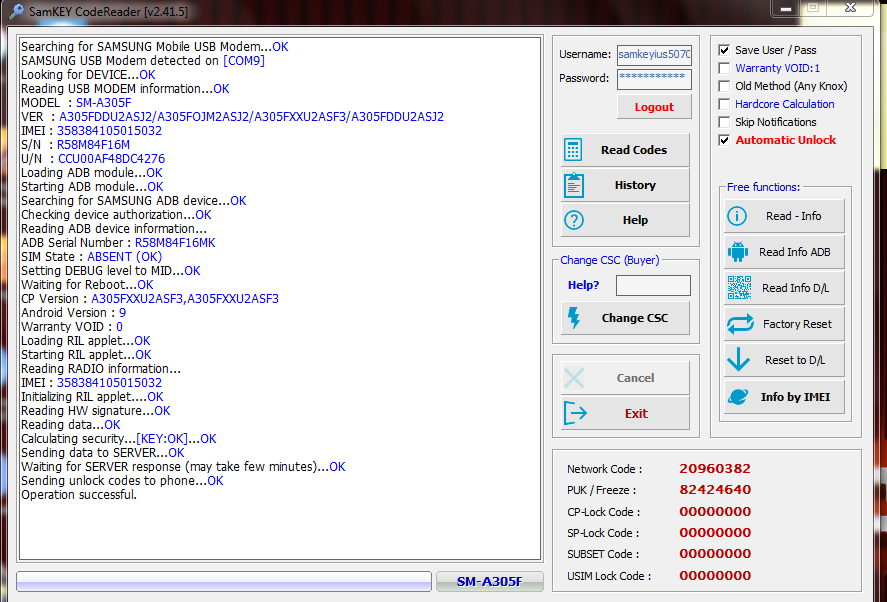Click the QR code icon on Read Info D/L
This screenshot has width=887, height=602.
pos(739,287)
